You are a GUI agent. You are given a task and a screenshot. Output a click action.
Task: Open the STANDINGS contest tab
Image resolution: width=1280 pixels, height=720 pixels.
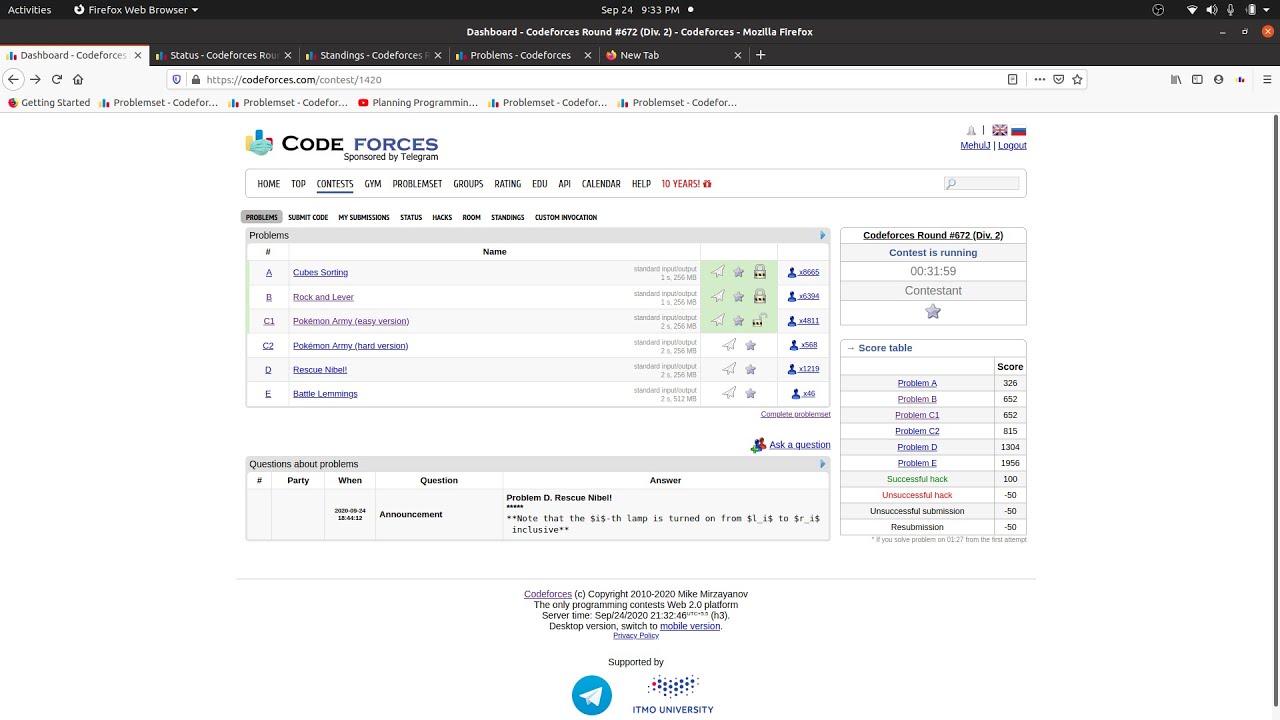pyautogui.click(x=507, y=217)
